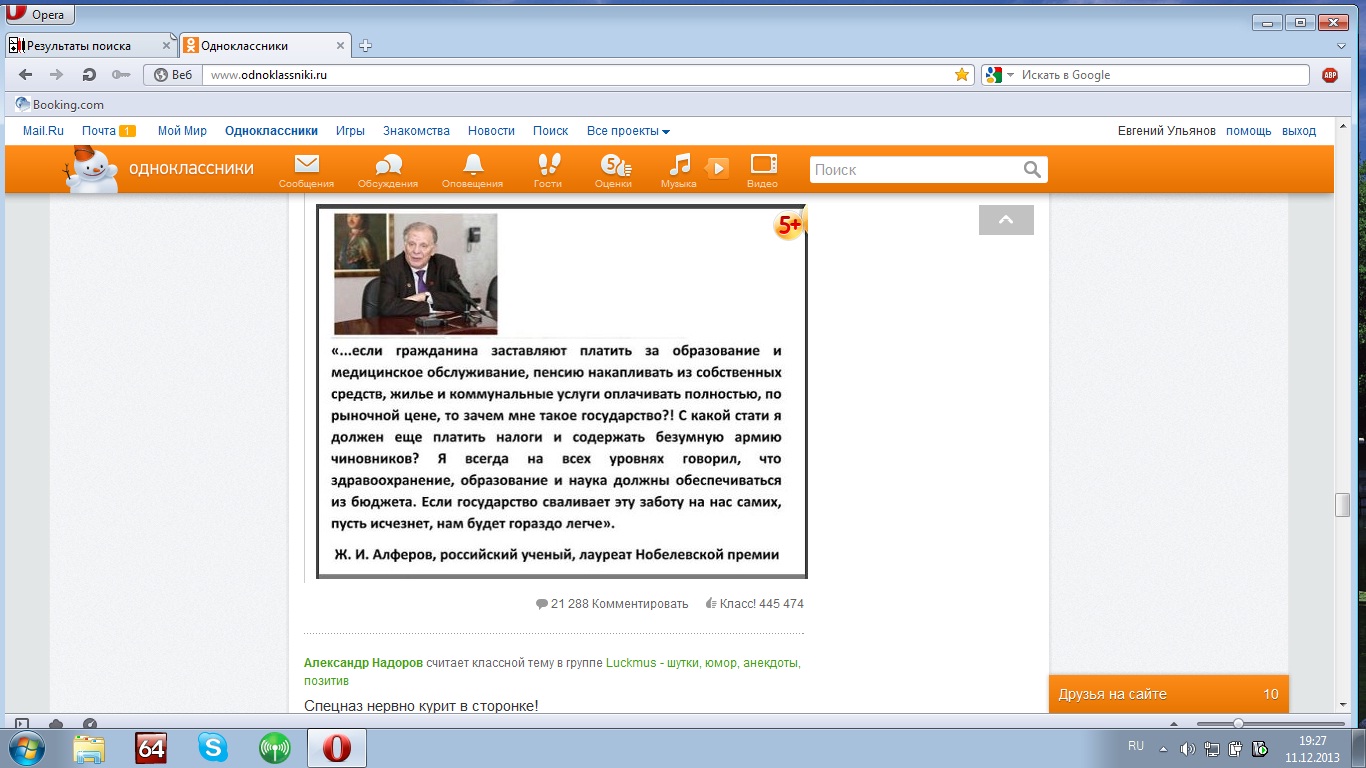Open Skype from the taskbar
Viewport: 1366px width, 768px height.
click(212, 747)
